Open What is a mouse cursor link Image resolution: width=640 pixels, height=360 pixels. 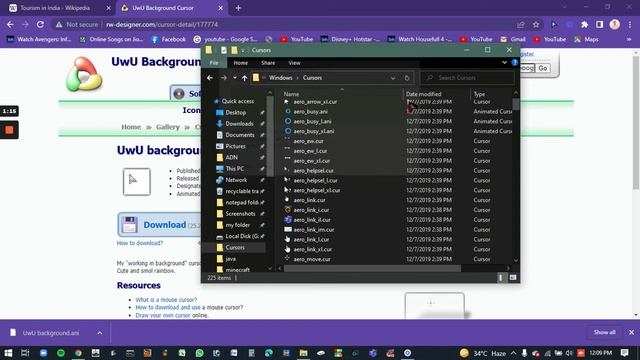166,300
